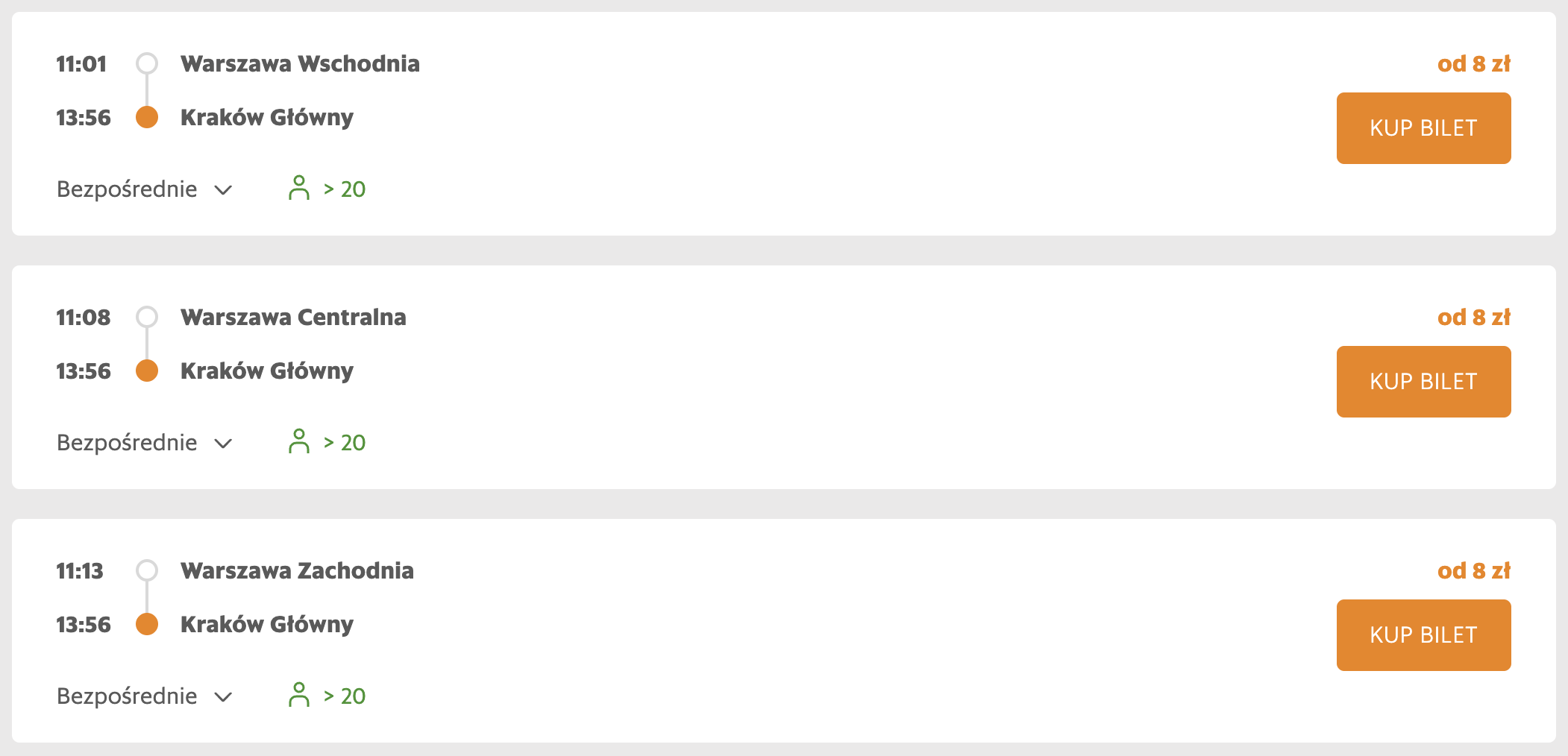Click the Warszawa Centralna departure circle marker
1568x756 pixels.
(147, 317)
